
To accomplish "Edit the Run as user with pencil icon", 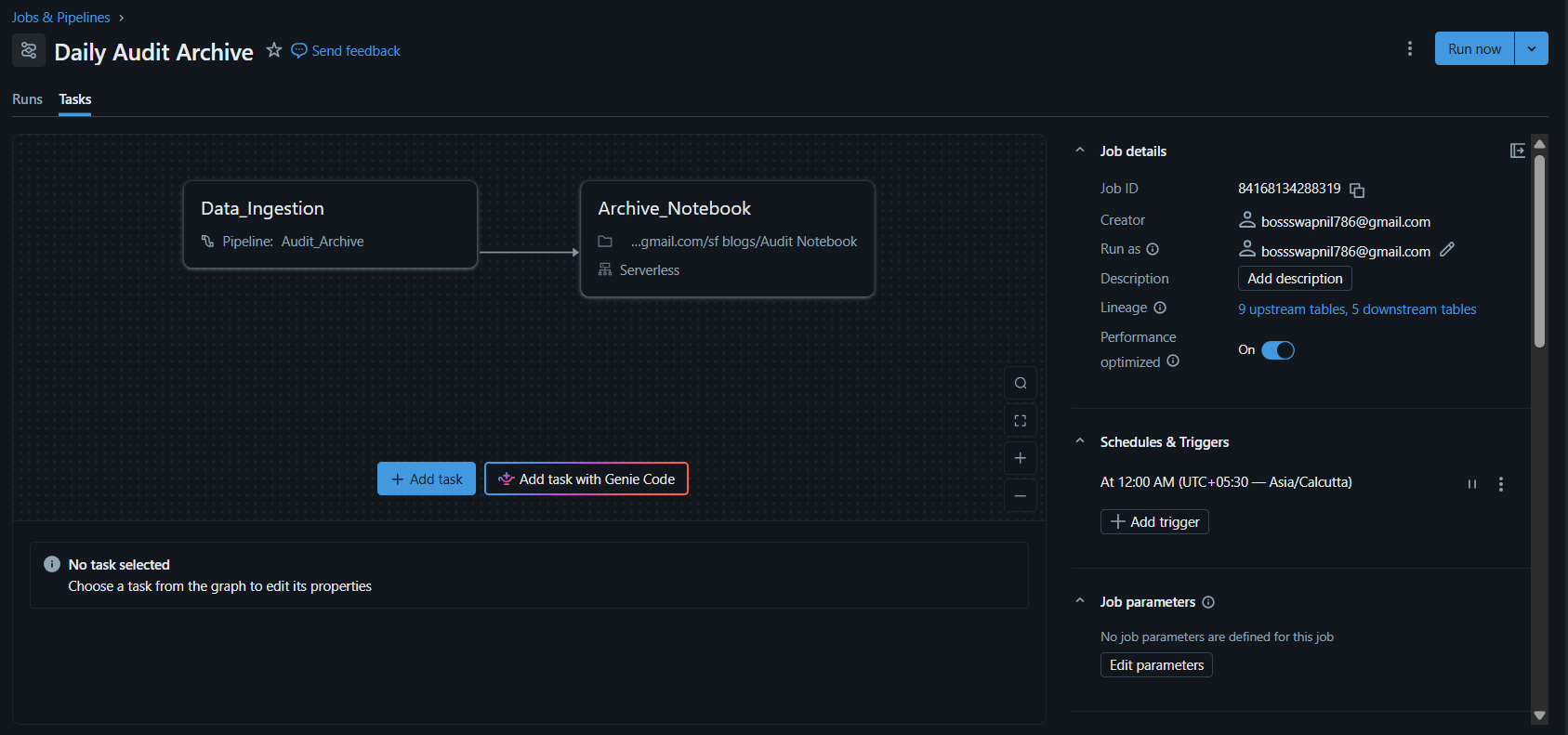I will 1446,250.
